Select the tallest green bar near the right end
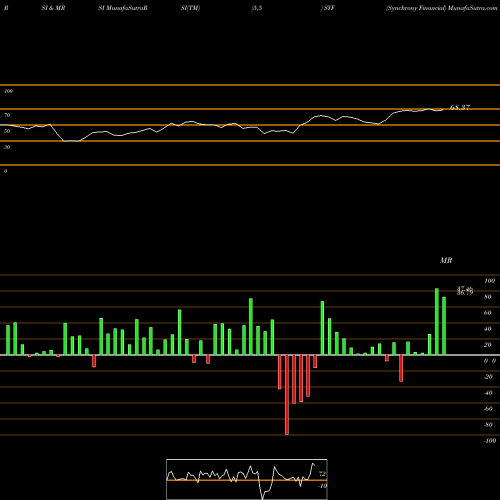This screenshot has width=500, height=500. [x=437, y=322]
